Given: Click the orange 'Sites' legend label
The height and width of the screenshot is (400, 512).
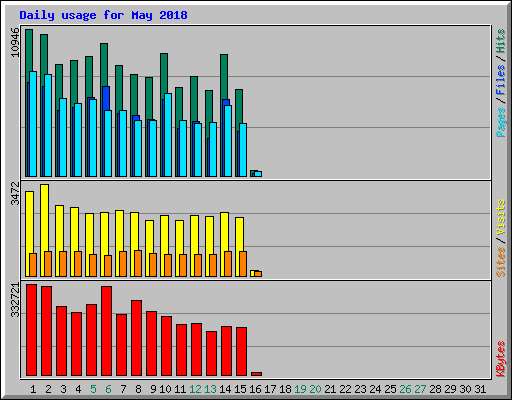Looking at the screenshot, I should (501, 262).
